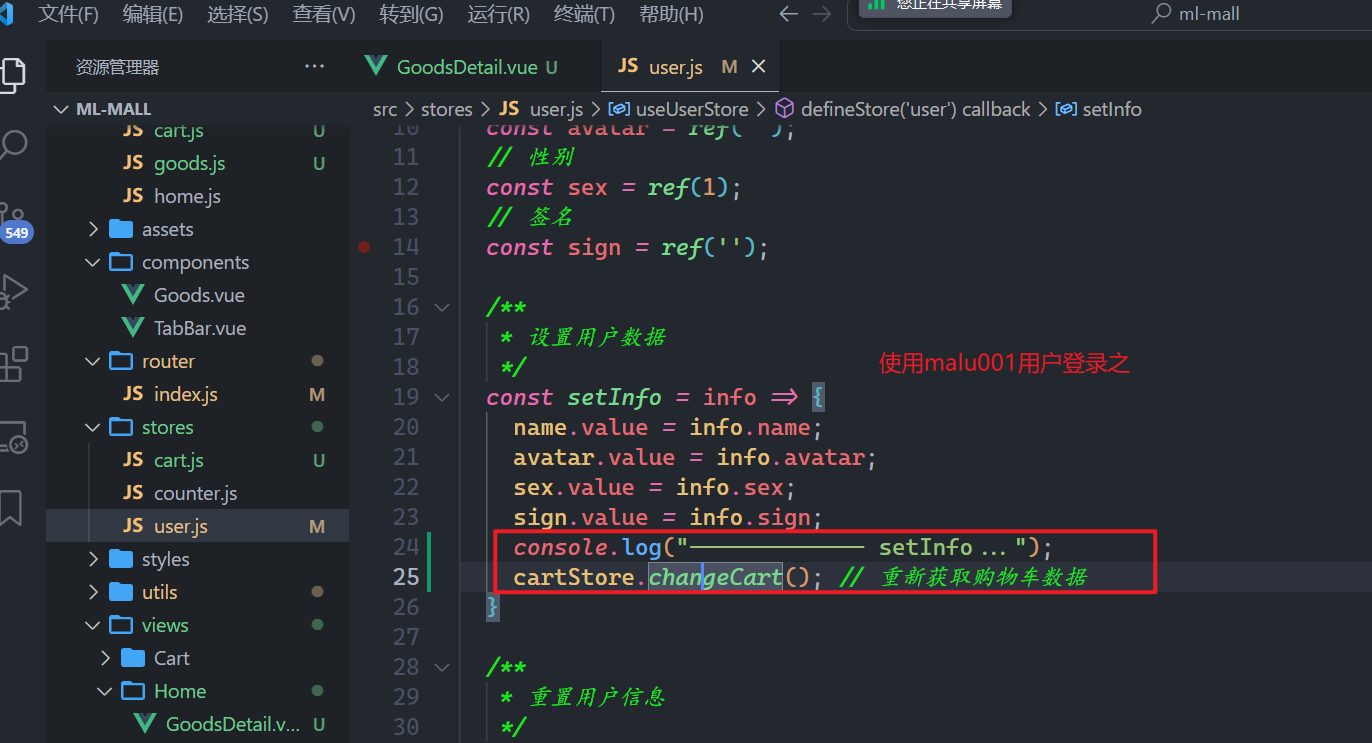This screenshot has width=1372, height=743.
Task: Expand the assets folder chevron
Action: point(93,229)
